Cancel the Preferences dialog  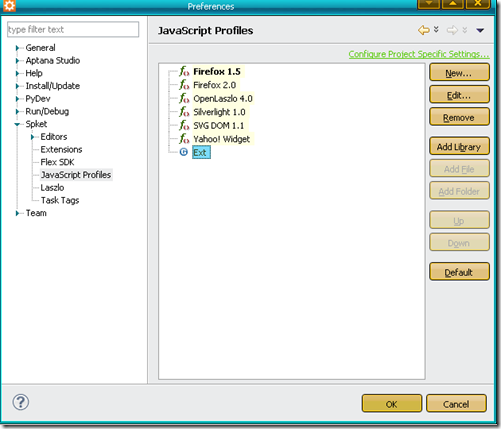[x=456, y=404]
